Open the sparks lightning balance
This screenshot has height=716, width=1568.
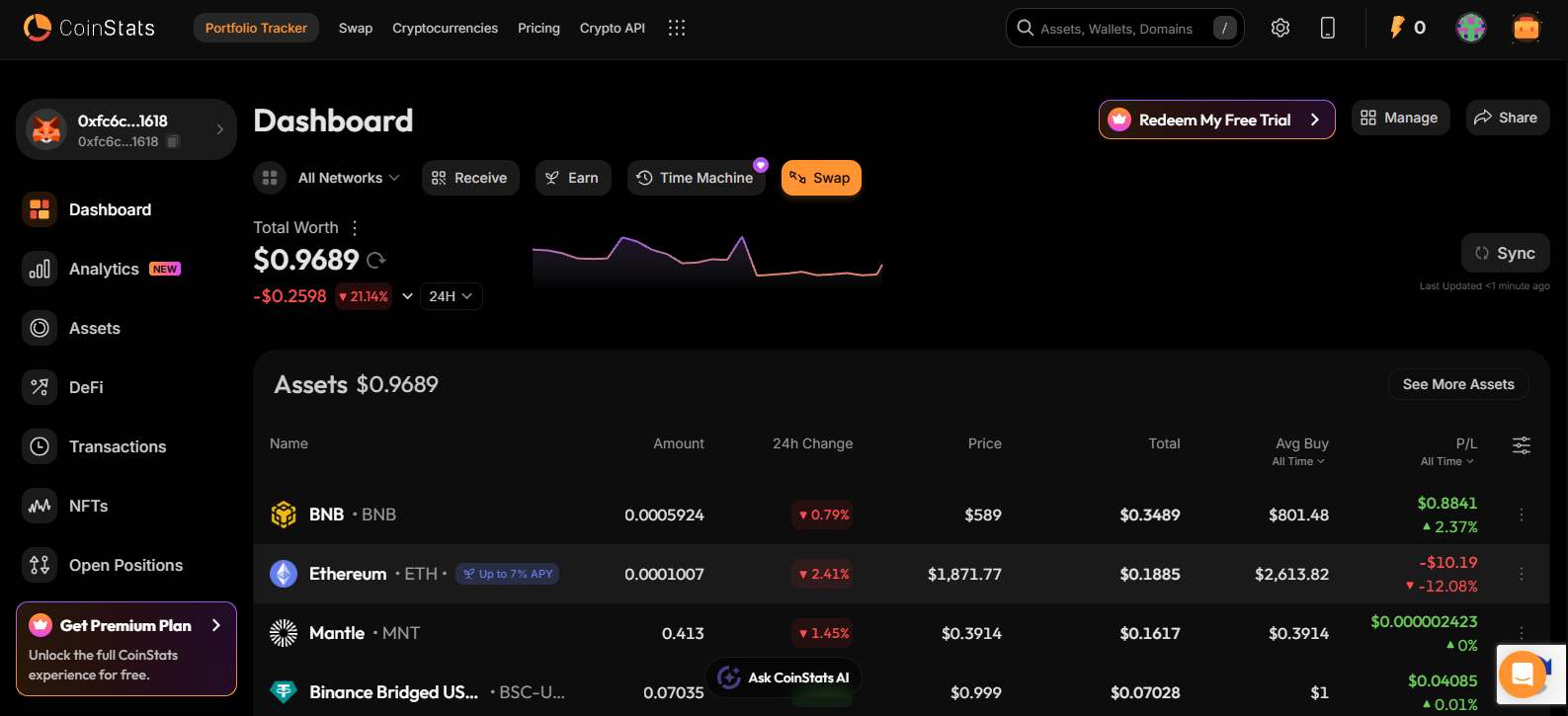1408,28
